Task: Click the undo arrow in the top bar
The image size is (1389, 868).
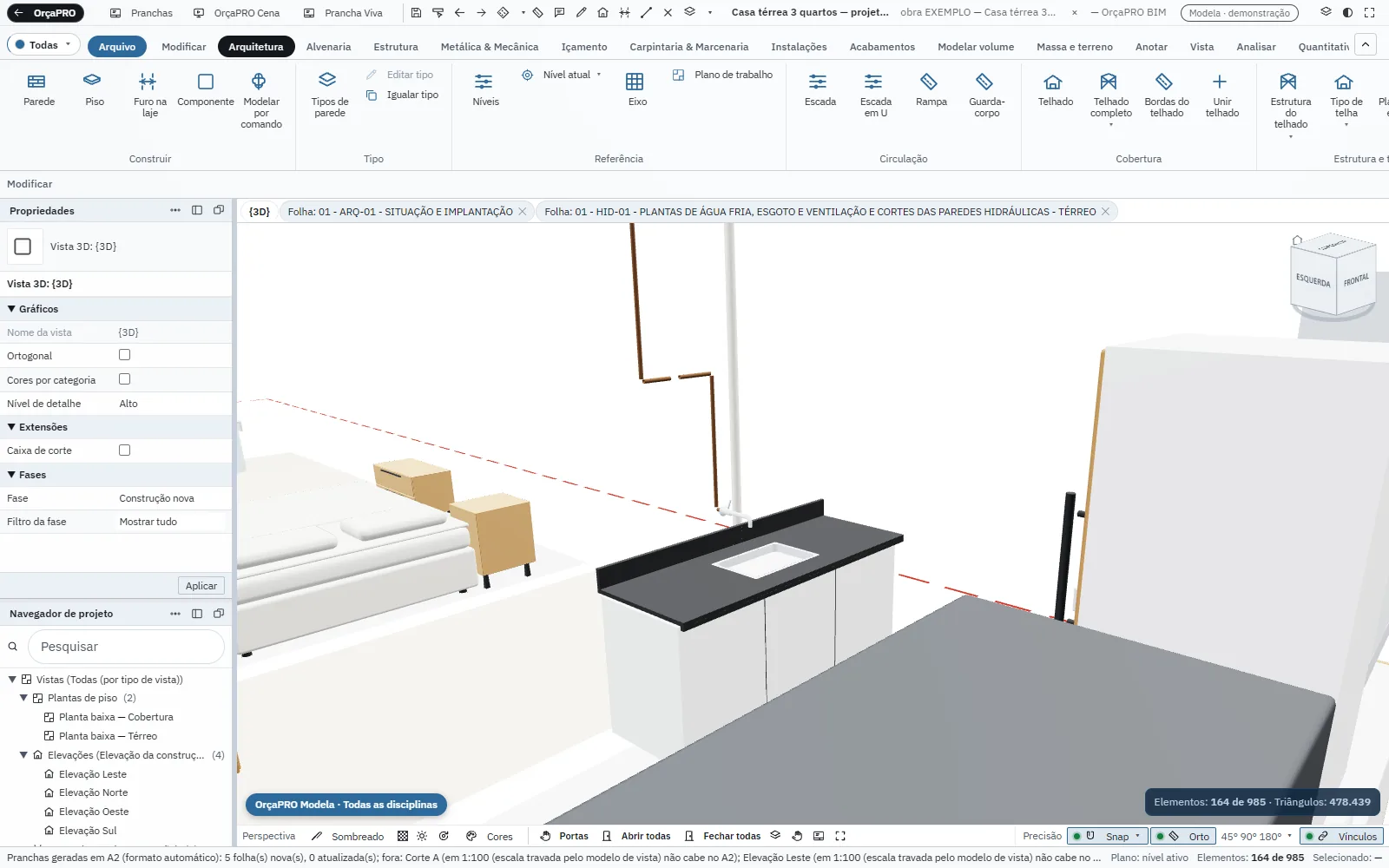Action: (x=459, y=13)
